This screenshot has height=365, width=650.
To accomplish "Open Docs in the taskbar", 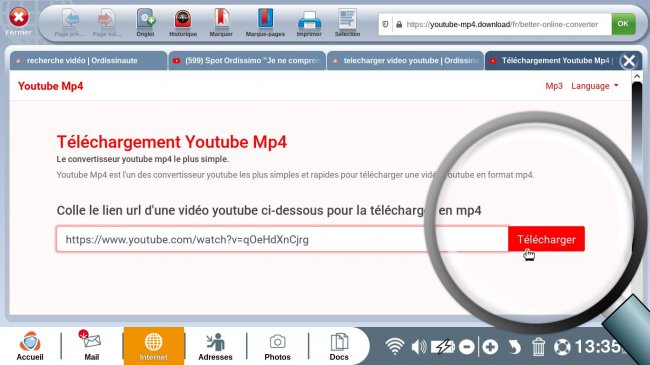I will click(339, 346).
